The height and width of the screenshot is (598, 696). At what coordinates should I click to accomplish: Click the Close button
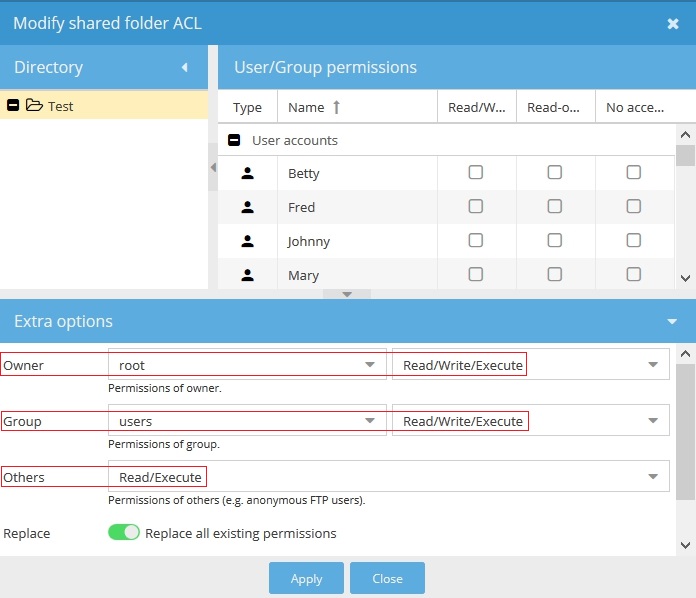(387, 578)
